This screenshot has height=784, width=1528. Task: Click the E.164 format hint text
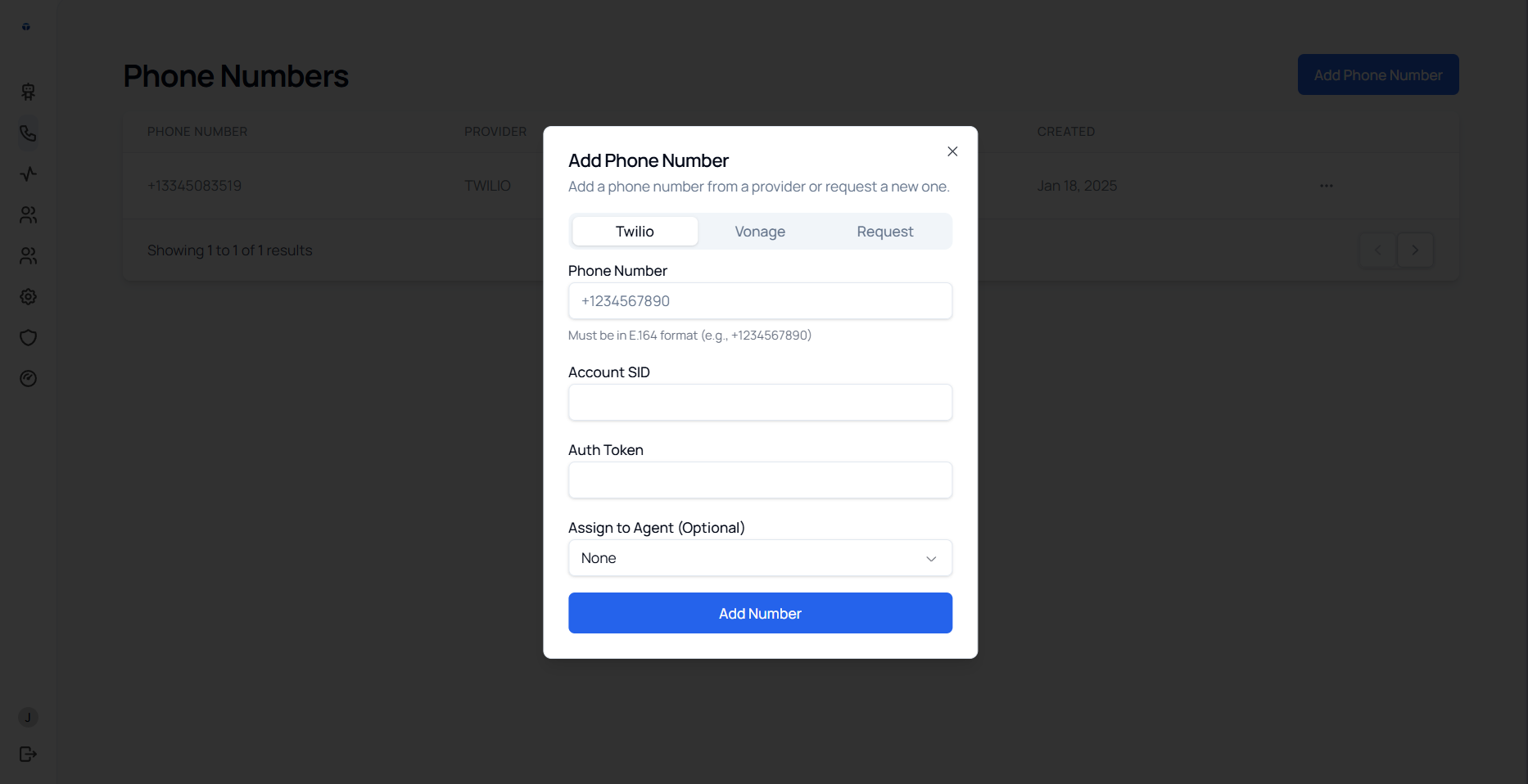[689, 336]
